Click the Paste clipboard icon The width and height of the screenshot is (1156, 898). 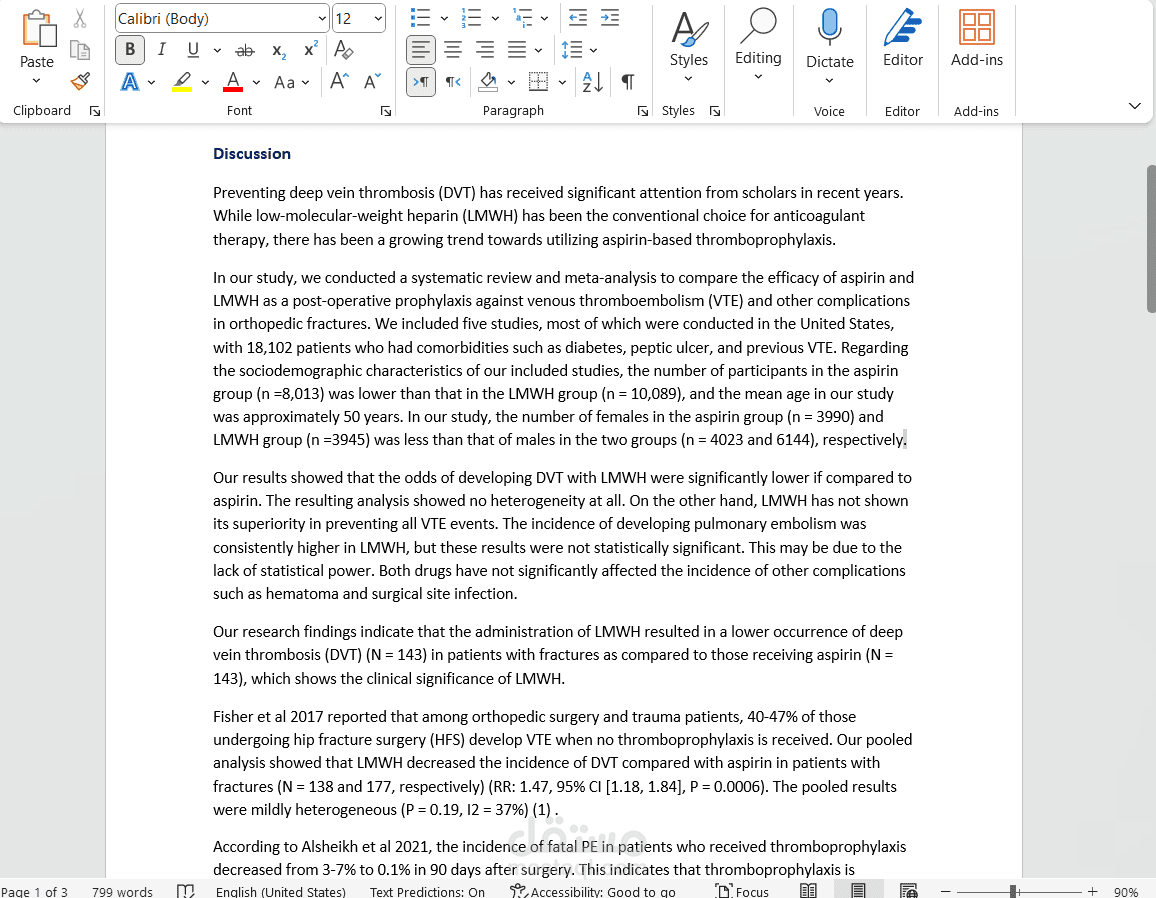click(38, 29)
